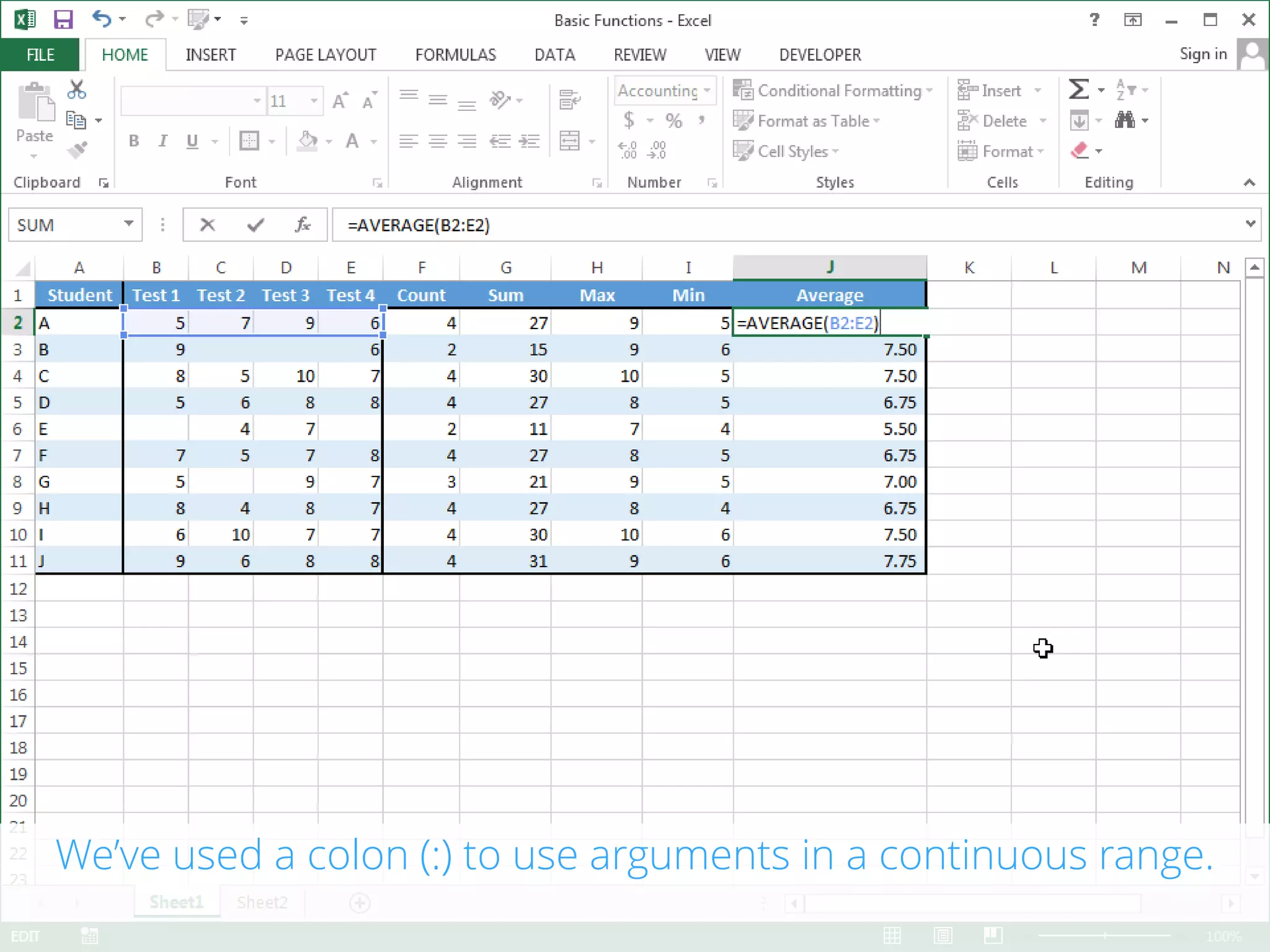Screen dimensions: 1270x952
Task: Click the Fill Color paint bucket
Action: pos(308,141)
